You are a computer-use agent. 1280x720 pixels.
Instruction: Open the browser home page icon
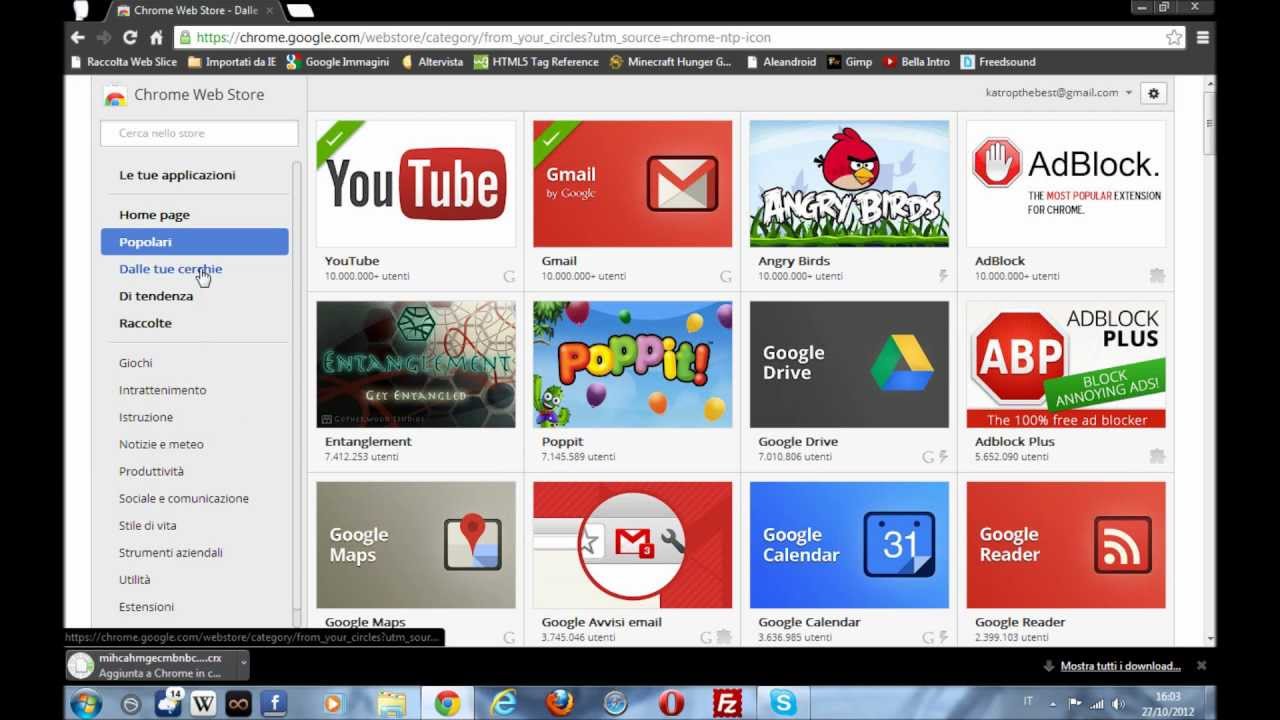(x=156, y=37)
